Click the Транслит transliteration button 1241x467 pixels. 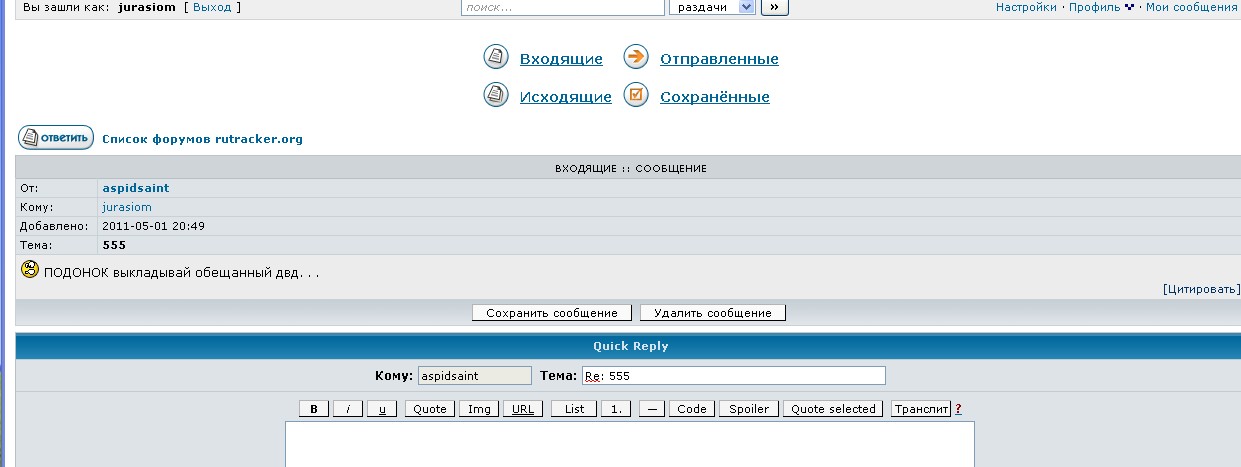[x=921, y=409]
